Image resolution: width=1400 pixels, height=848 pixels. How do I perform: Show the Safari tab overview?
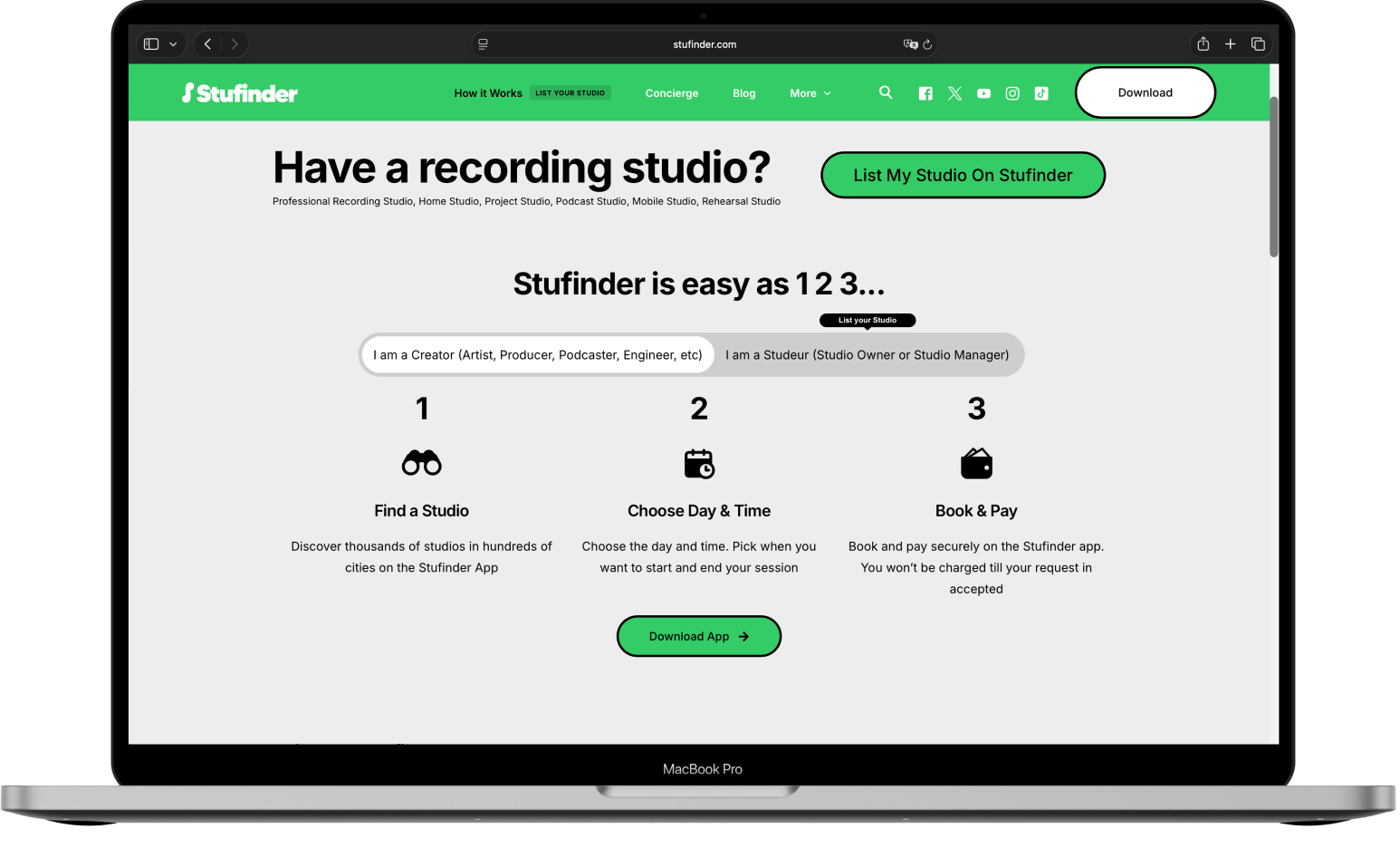pos(1258,43)
